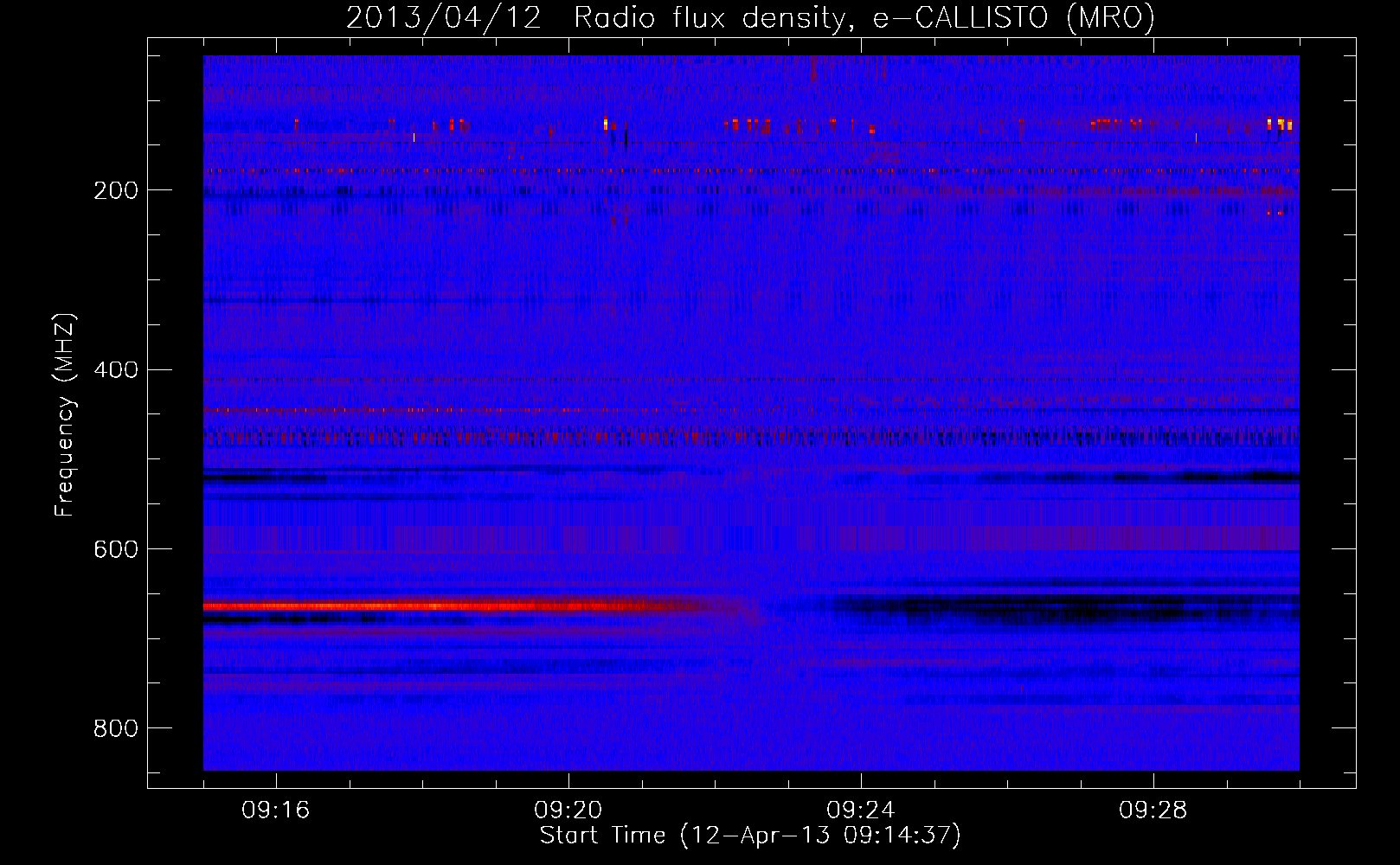Click the 600 frequency tick label
Image resolution: width=1400 pixels, height=865 pixels.
point(116,549)
